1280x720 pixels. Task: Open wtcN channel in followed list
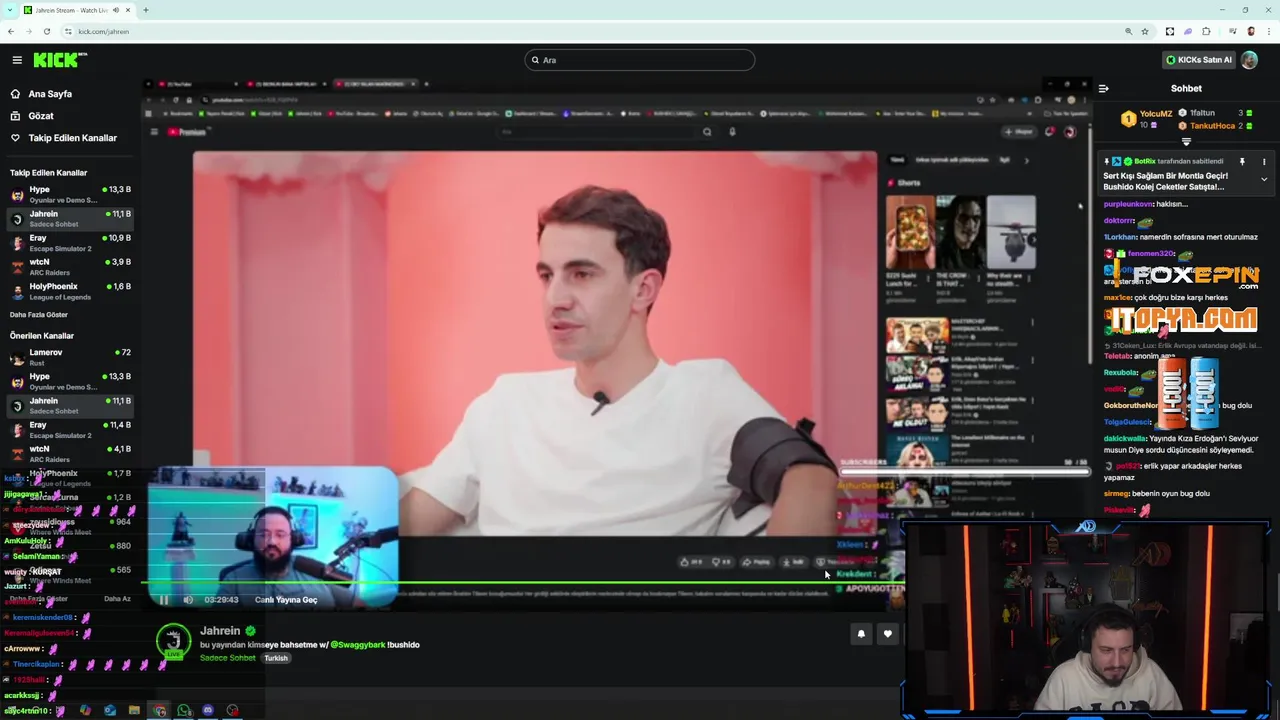pos(70,266)
